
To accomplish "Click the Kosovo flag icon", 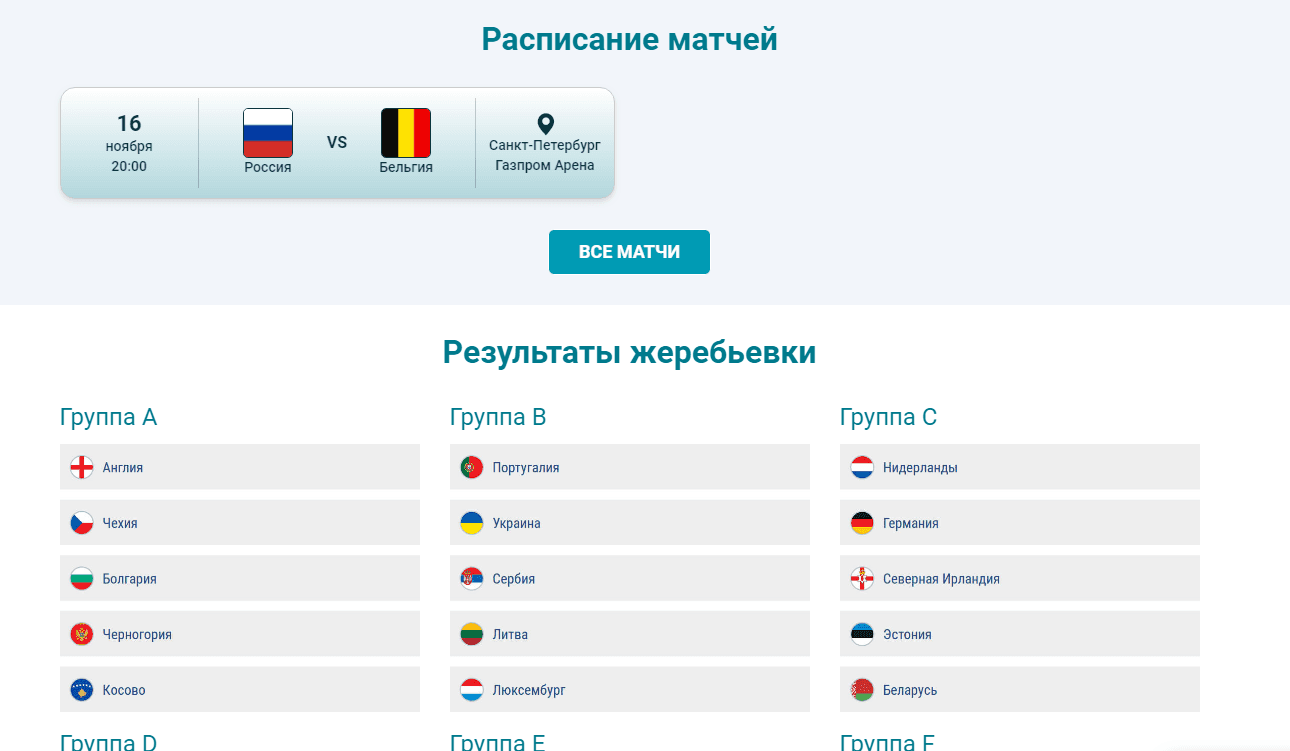I will coord(81,689).
